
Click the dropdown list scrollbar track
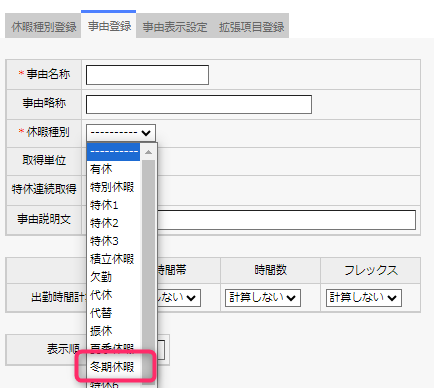148,273
